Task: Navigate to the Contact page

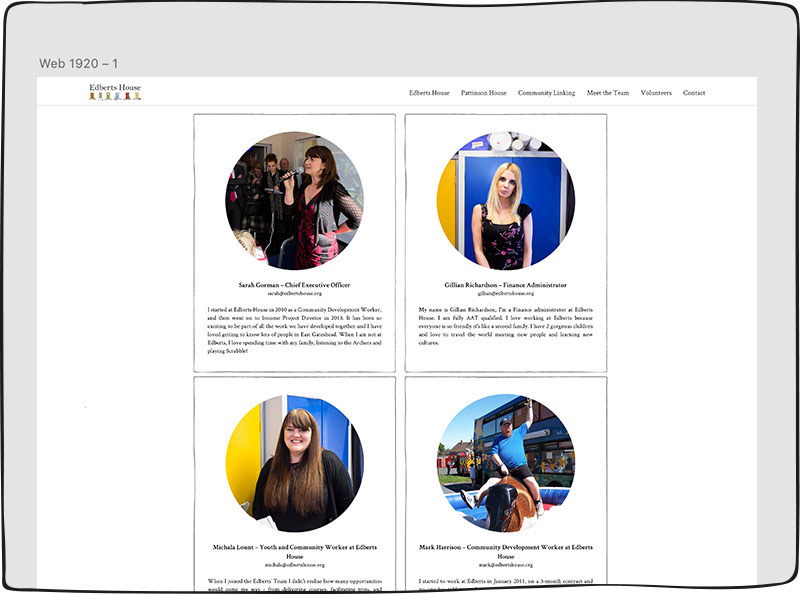Action: [x=694, y=93]
